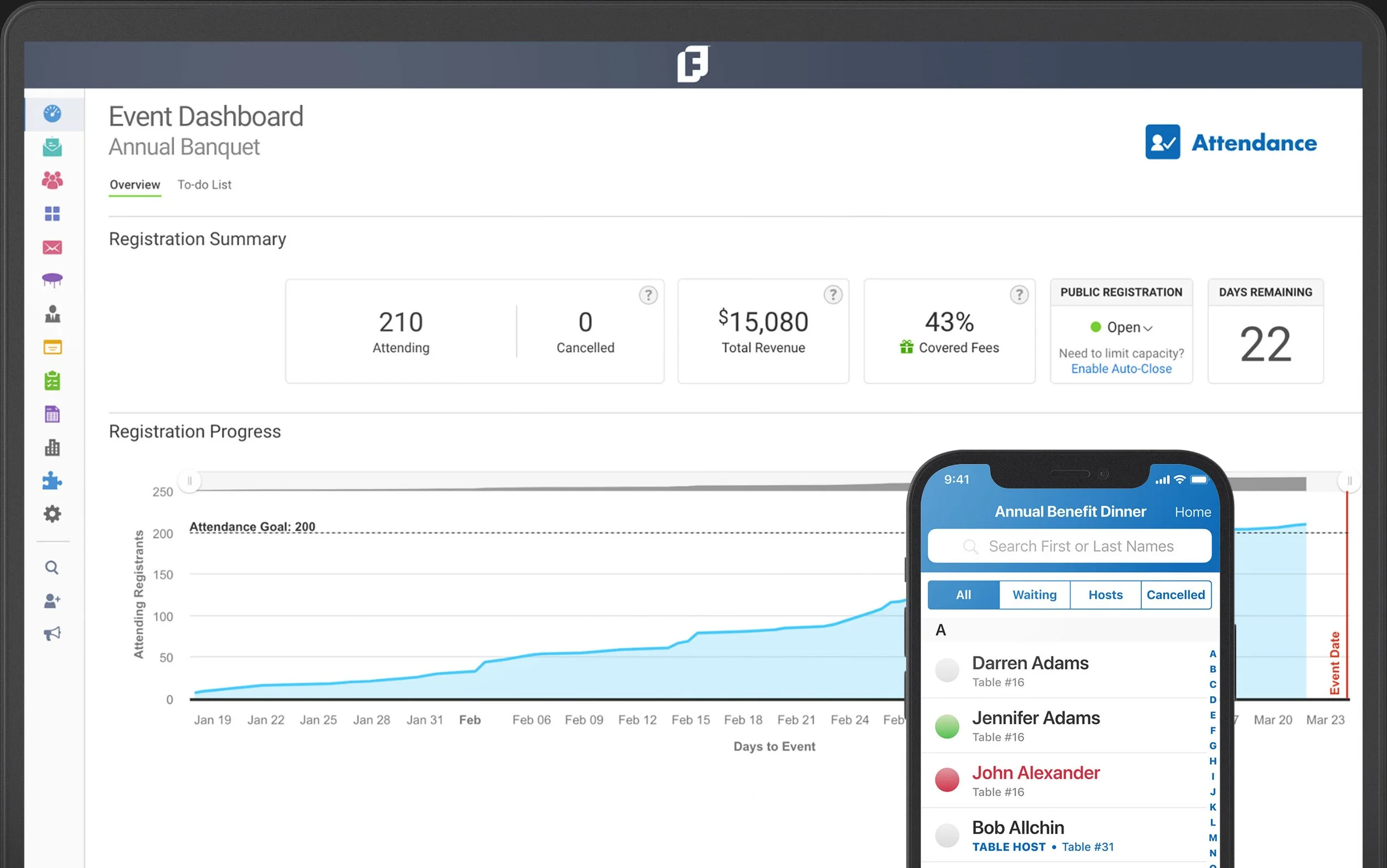This screenshot has width=1387, height=868.
Task: Open the purple table seating icon
Action: 52,280
